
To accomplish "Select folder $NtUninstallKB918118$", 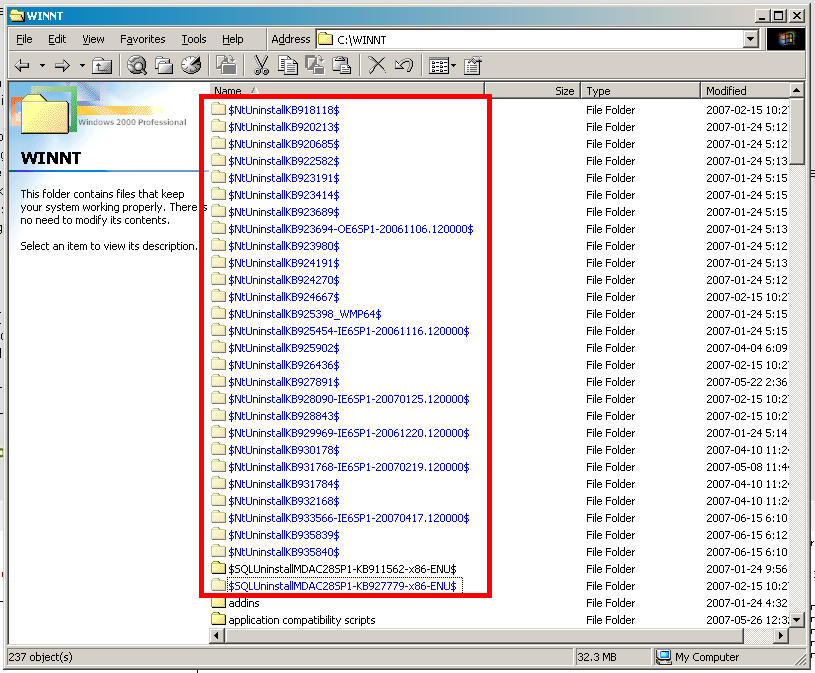I will point(283,110).
